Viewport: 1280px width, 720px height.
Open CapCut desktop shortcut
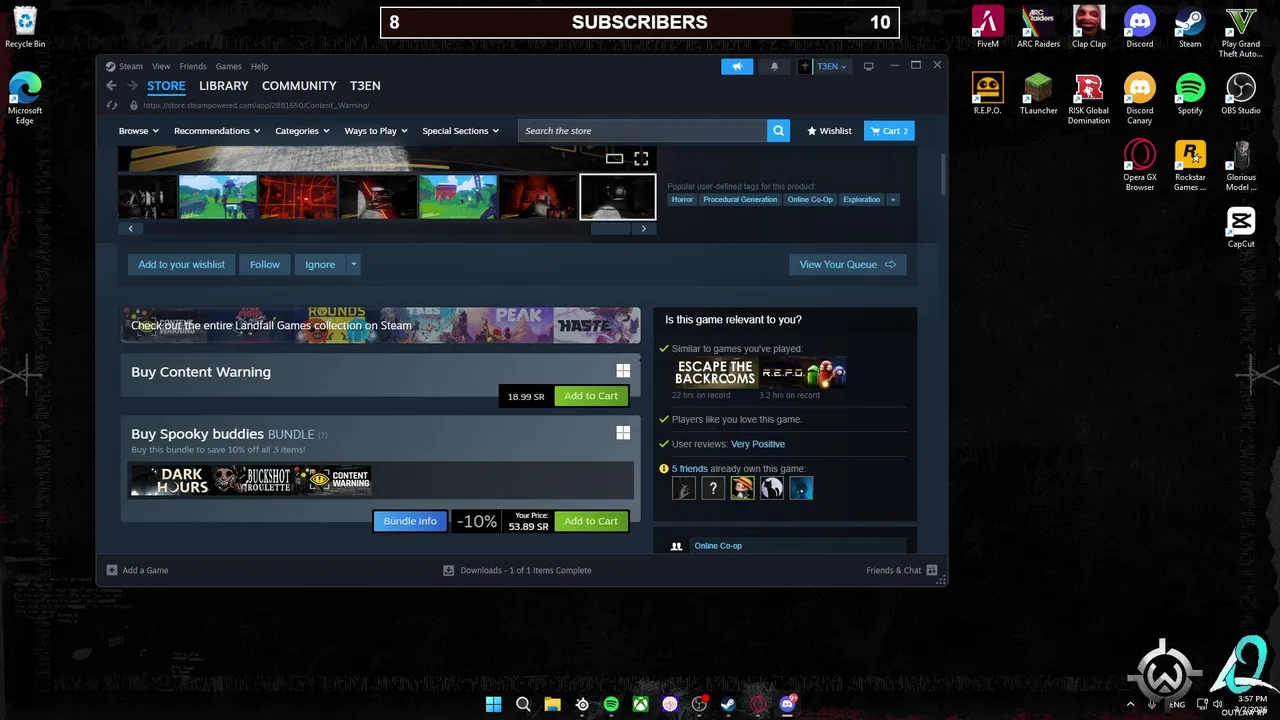1241,227
